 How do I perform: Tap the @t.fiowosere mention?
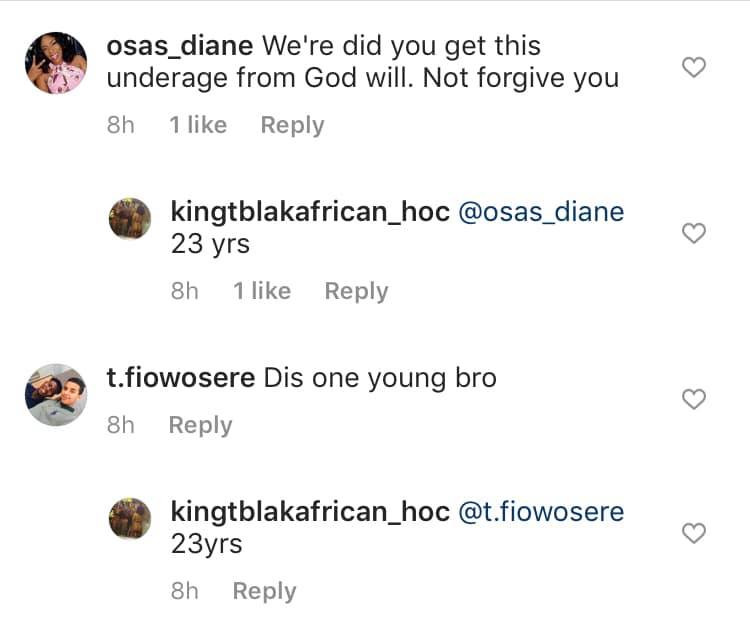tap(540, 512)
